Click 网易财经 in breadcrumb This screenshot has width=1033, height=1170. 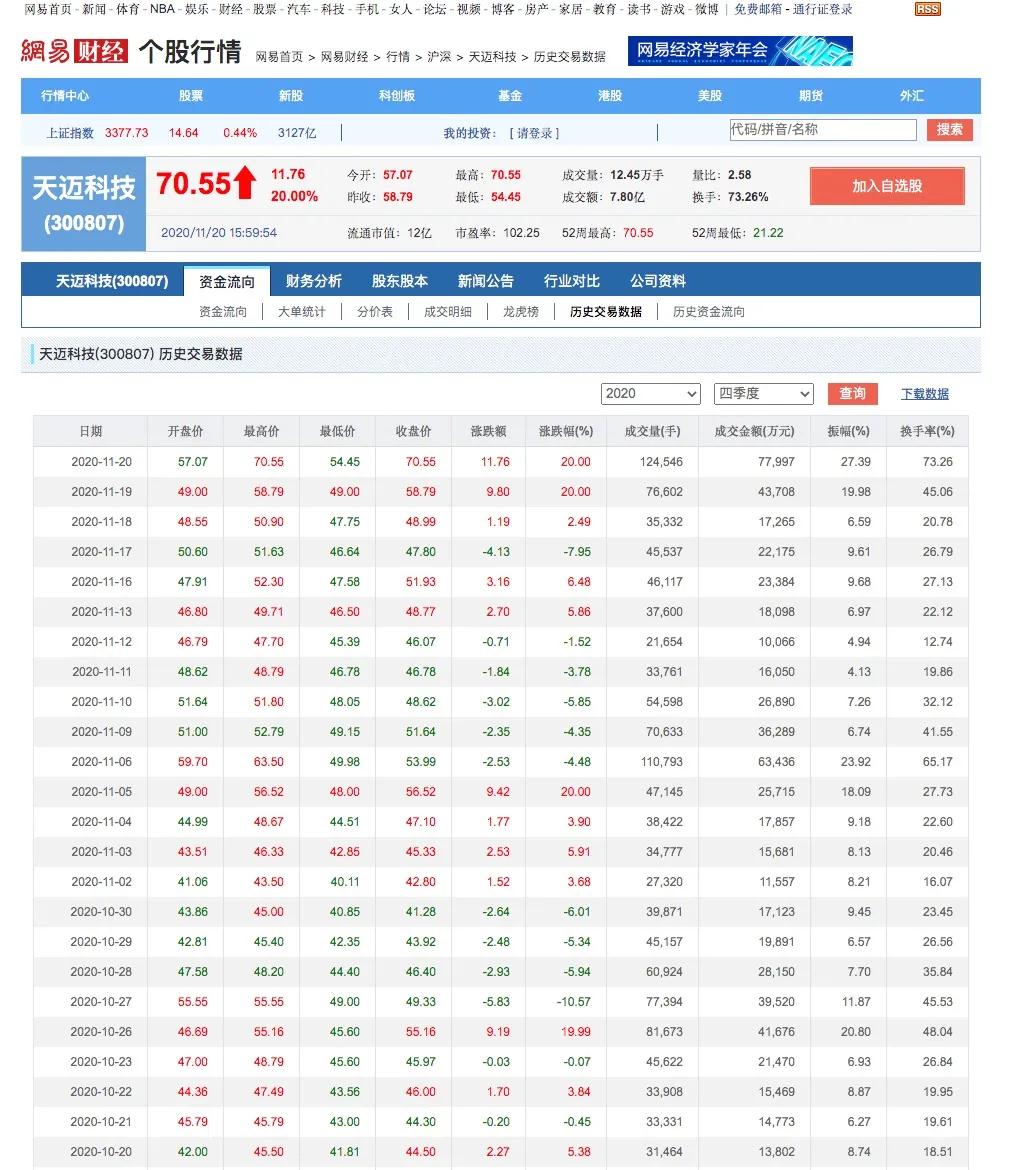(x=344, y=57)
